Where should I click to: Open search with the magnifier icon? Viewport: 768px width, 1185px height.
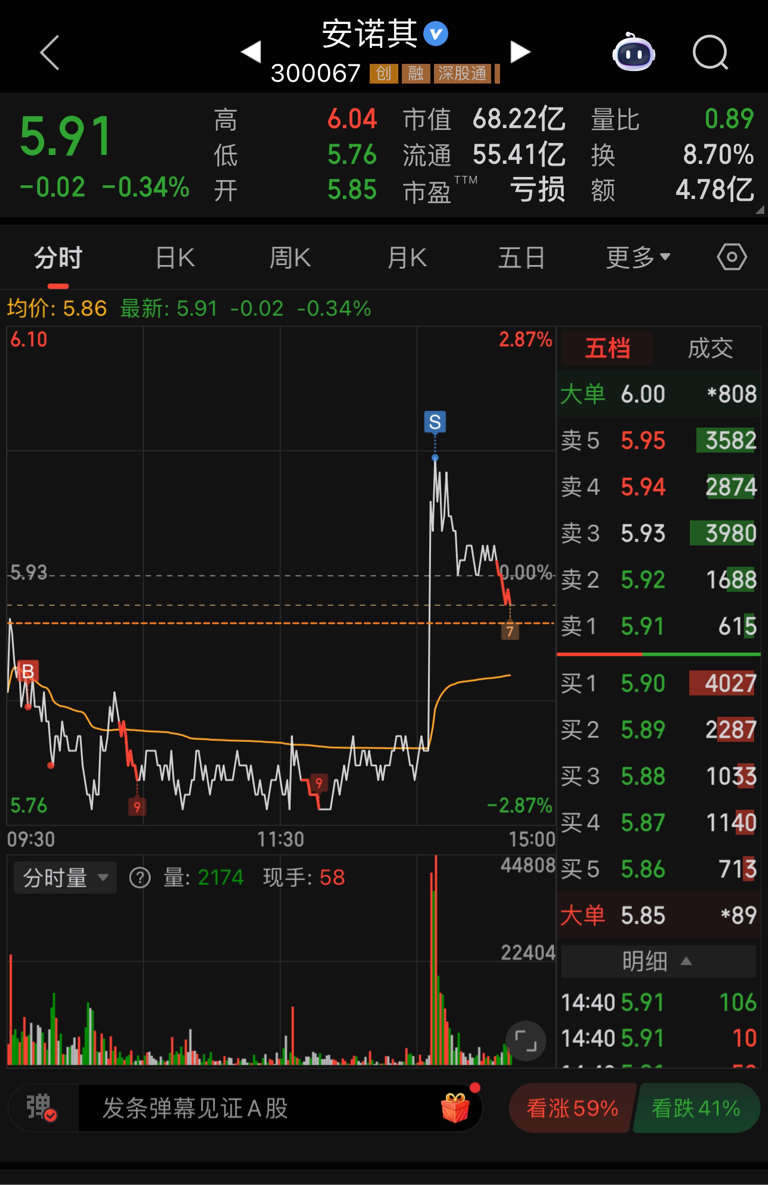coord(711,52)
